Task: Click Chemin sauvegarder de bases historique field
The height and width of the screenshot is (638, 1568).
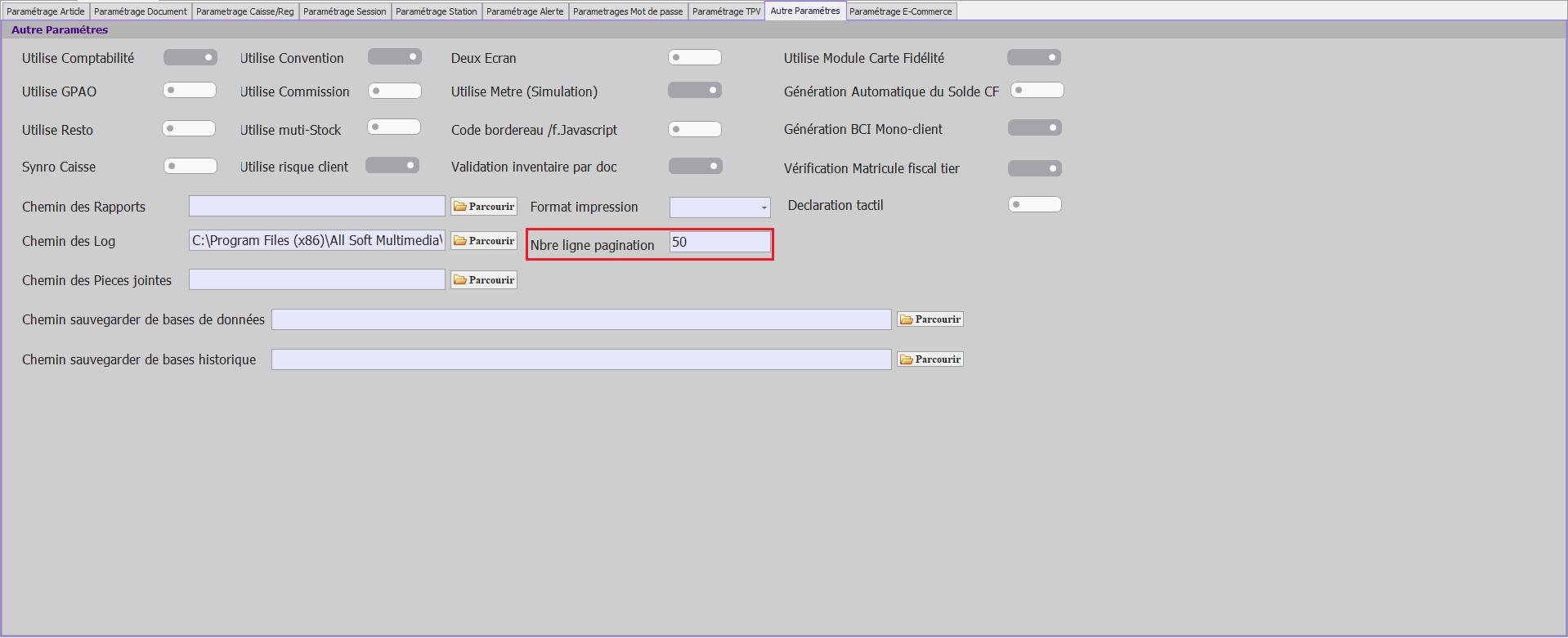Action: [x=581, y=359]
